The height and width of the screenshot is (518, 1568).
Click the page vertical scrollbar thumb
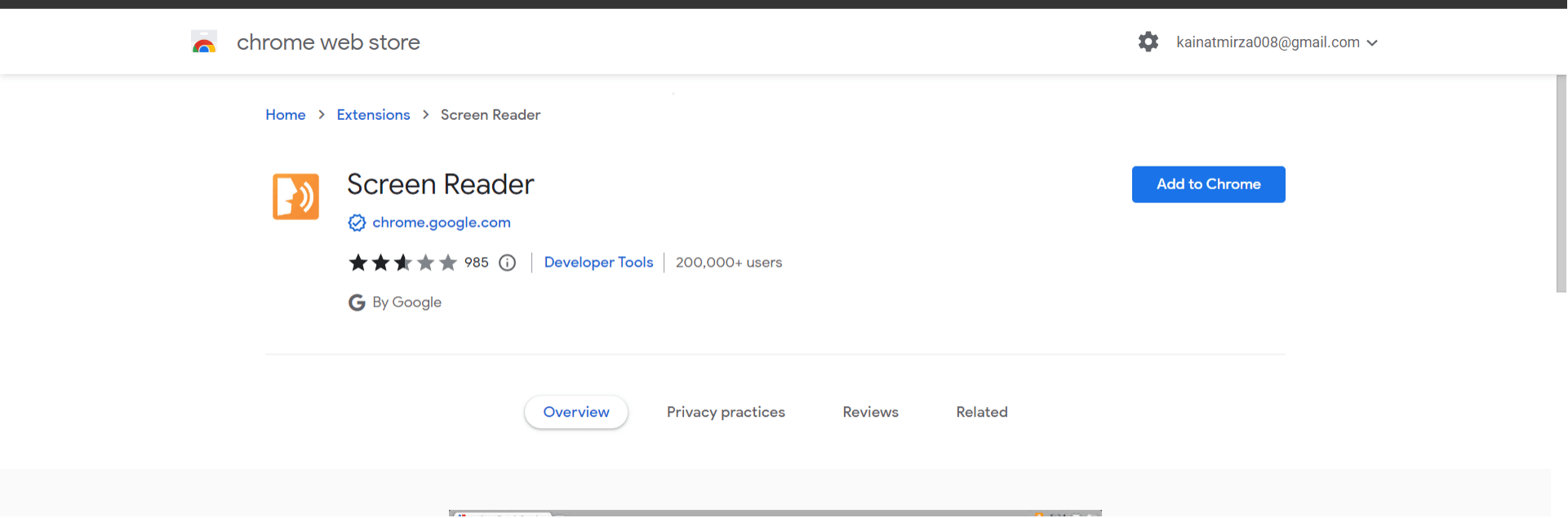click(x=1561, y=184)
